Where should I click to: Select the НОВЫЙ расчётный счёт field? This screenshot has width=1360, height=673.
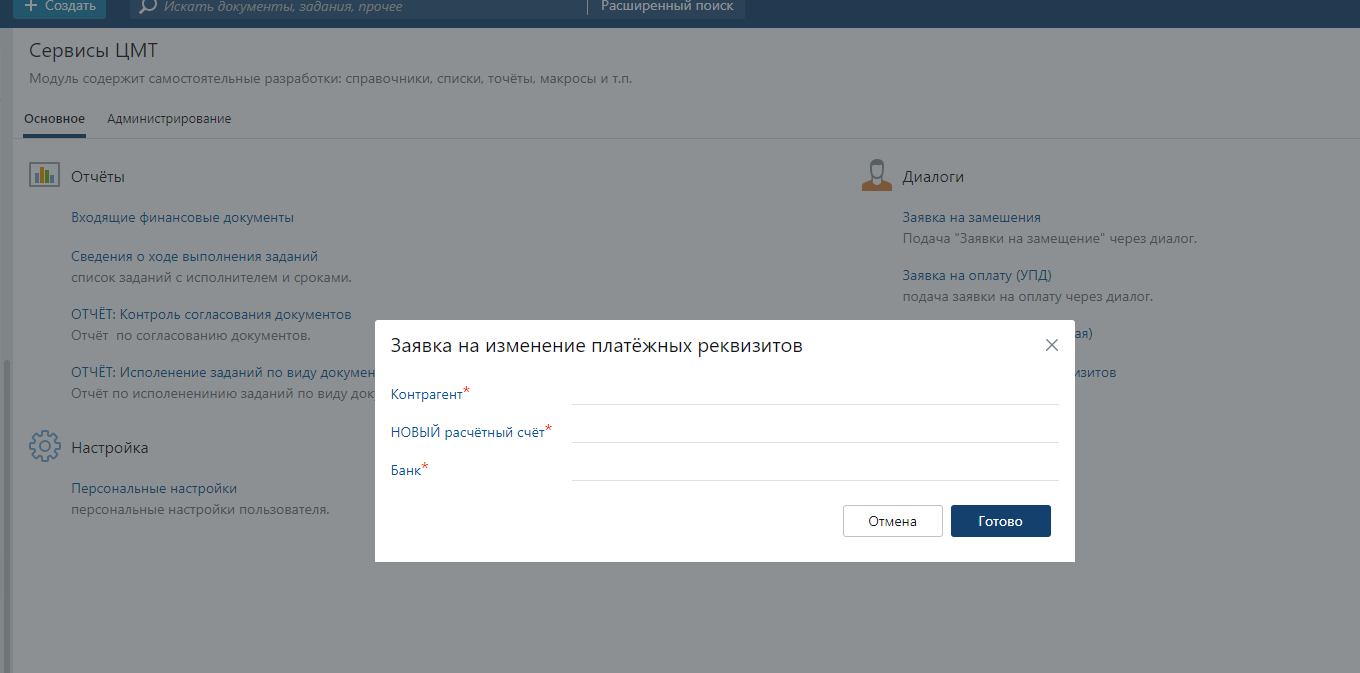pyautogui.click(x=814, y=432)
